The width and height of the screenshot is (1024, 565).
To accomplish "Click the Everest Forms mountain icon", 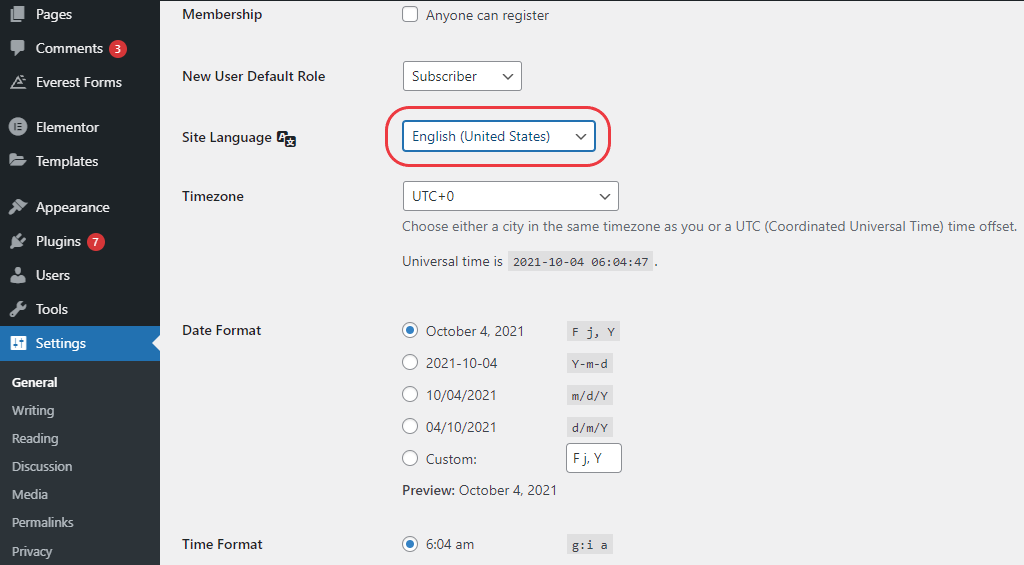I will (18, 82).
